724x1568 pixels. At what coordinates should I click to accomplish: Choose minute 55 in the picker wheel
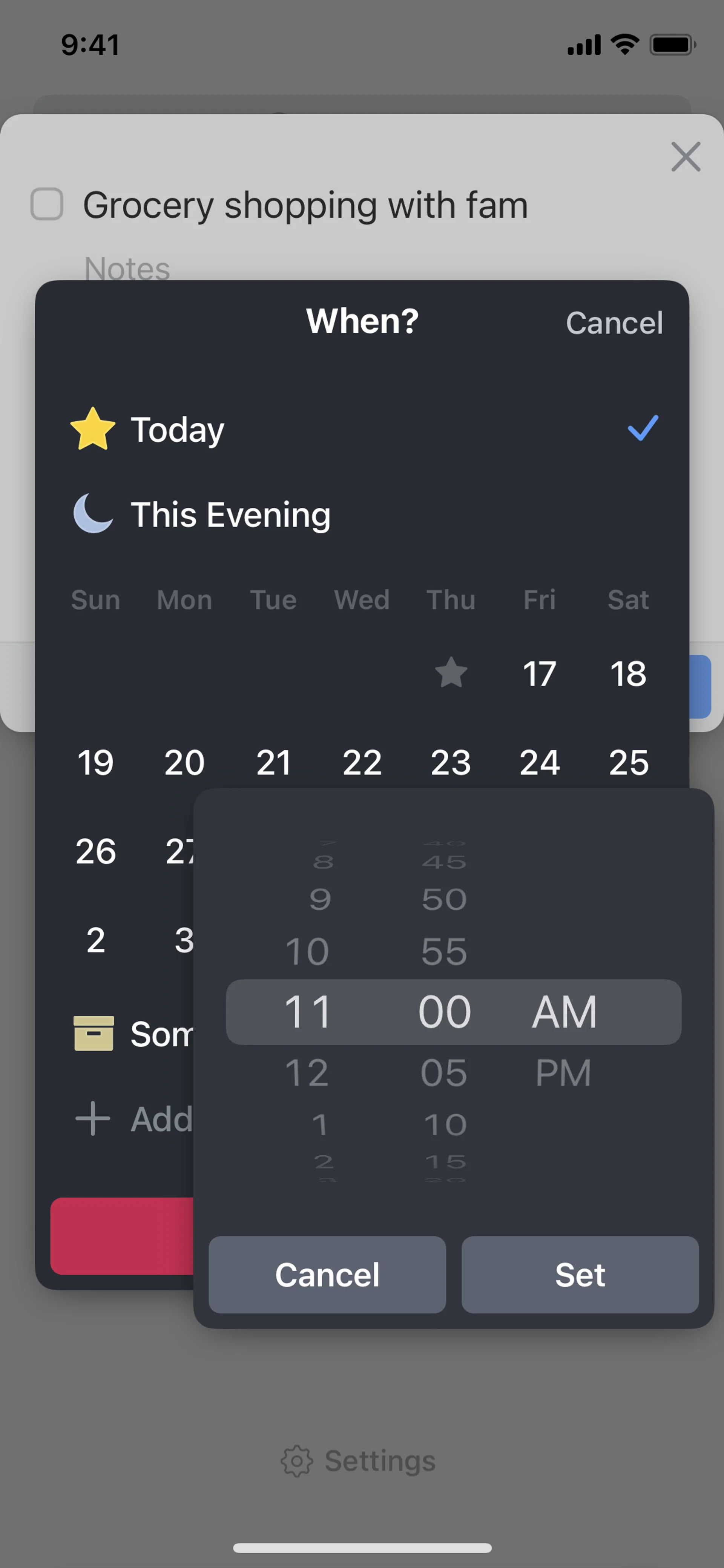444,951
